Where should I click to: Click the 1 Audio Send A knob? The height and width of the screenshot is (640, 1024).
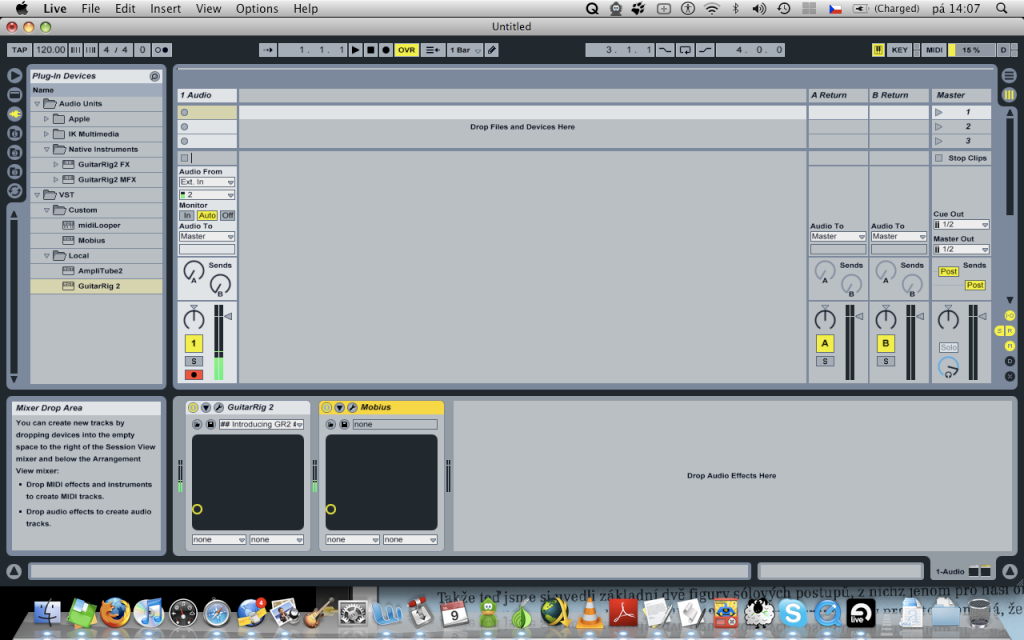tap(193, 270)
